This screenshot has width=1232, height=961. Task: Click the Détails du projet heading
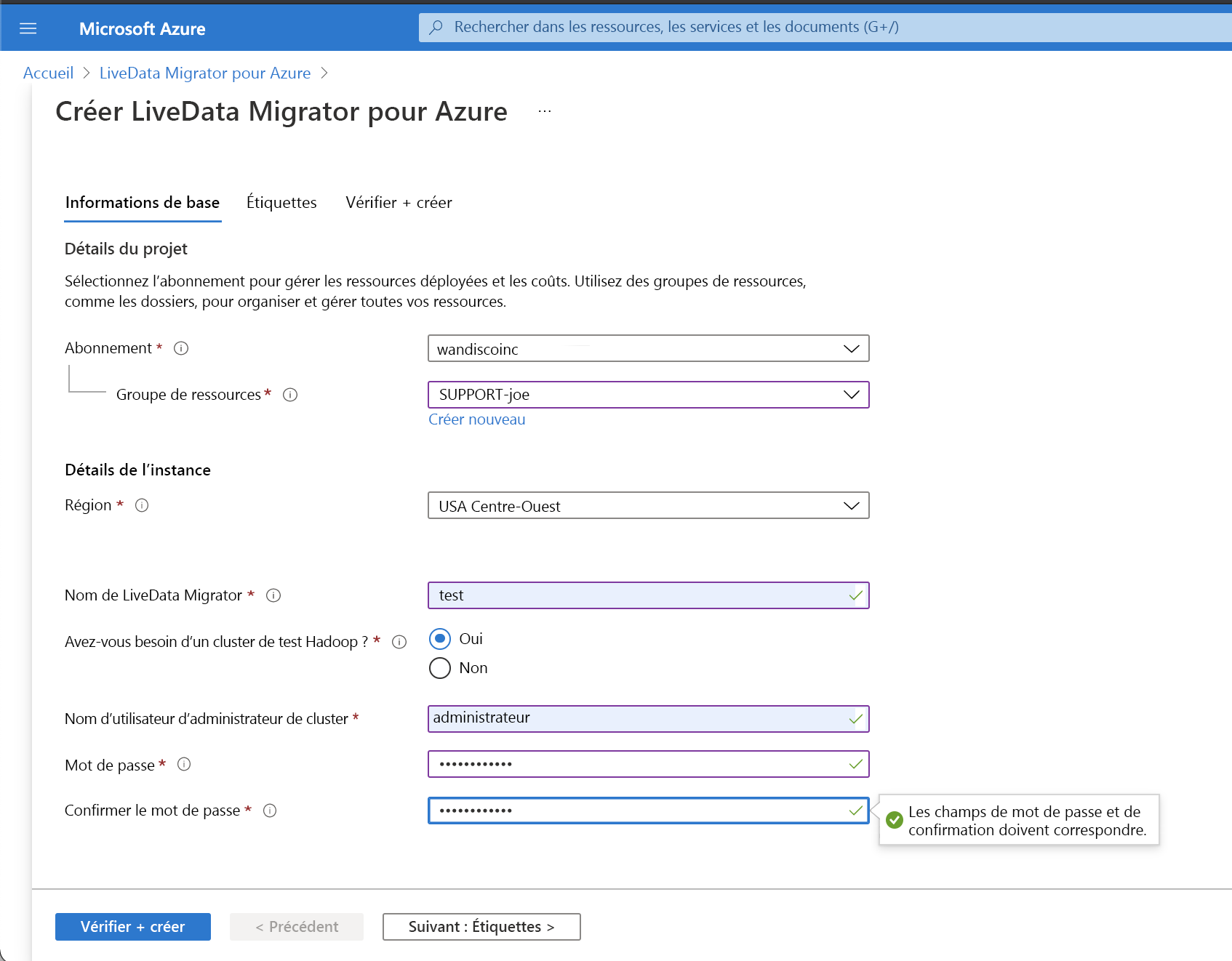[x=126, y=249]
